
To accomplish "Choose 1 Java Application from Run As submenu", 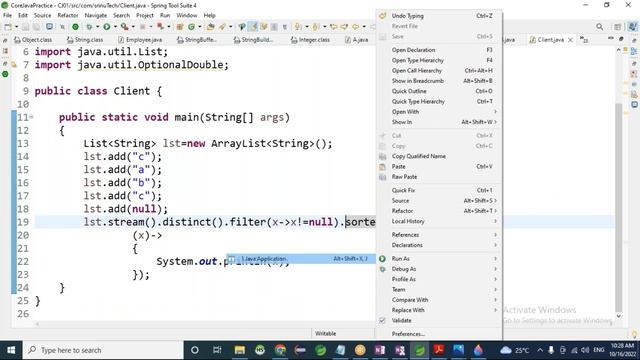I will pos(301,259).
